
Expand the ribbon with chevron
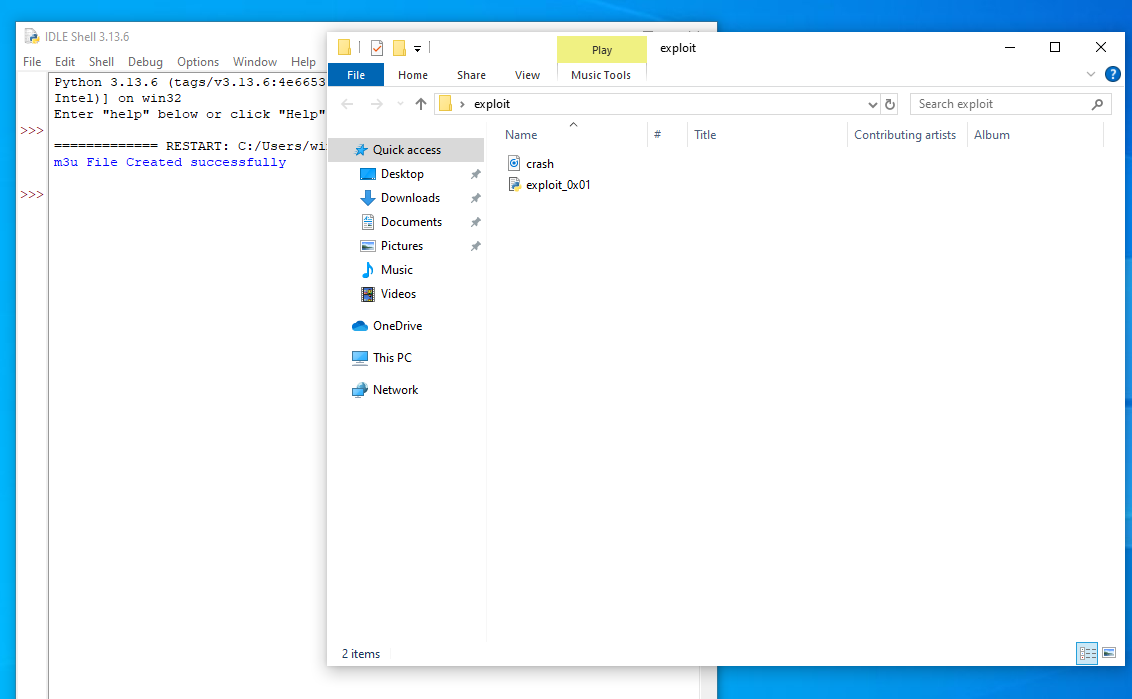(1091, 74)
